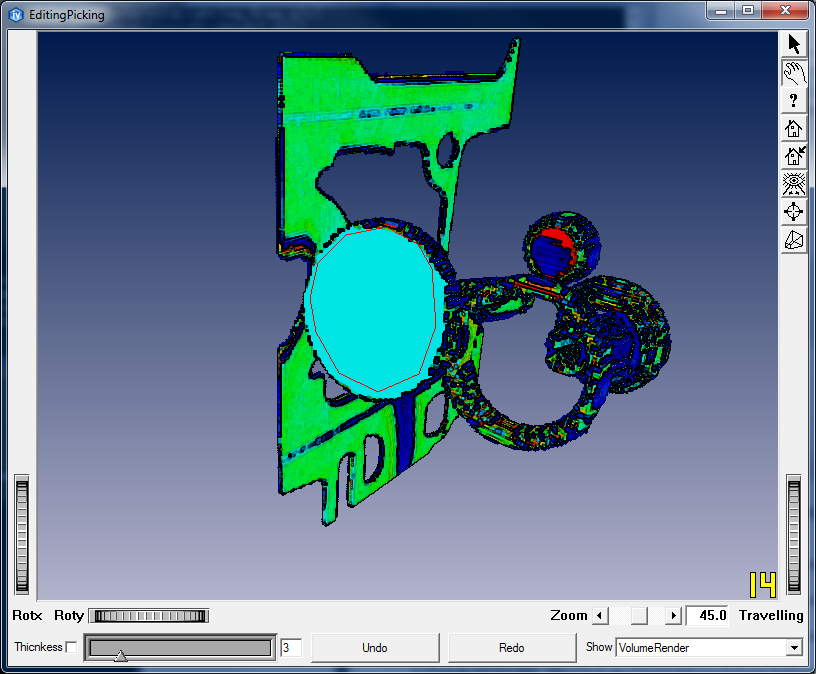Click the View All eye icon
The width and height of the screenshot is (816, 674).
tap(794, 184)
